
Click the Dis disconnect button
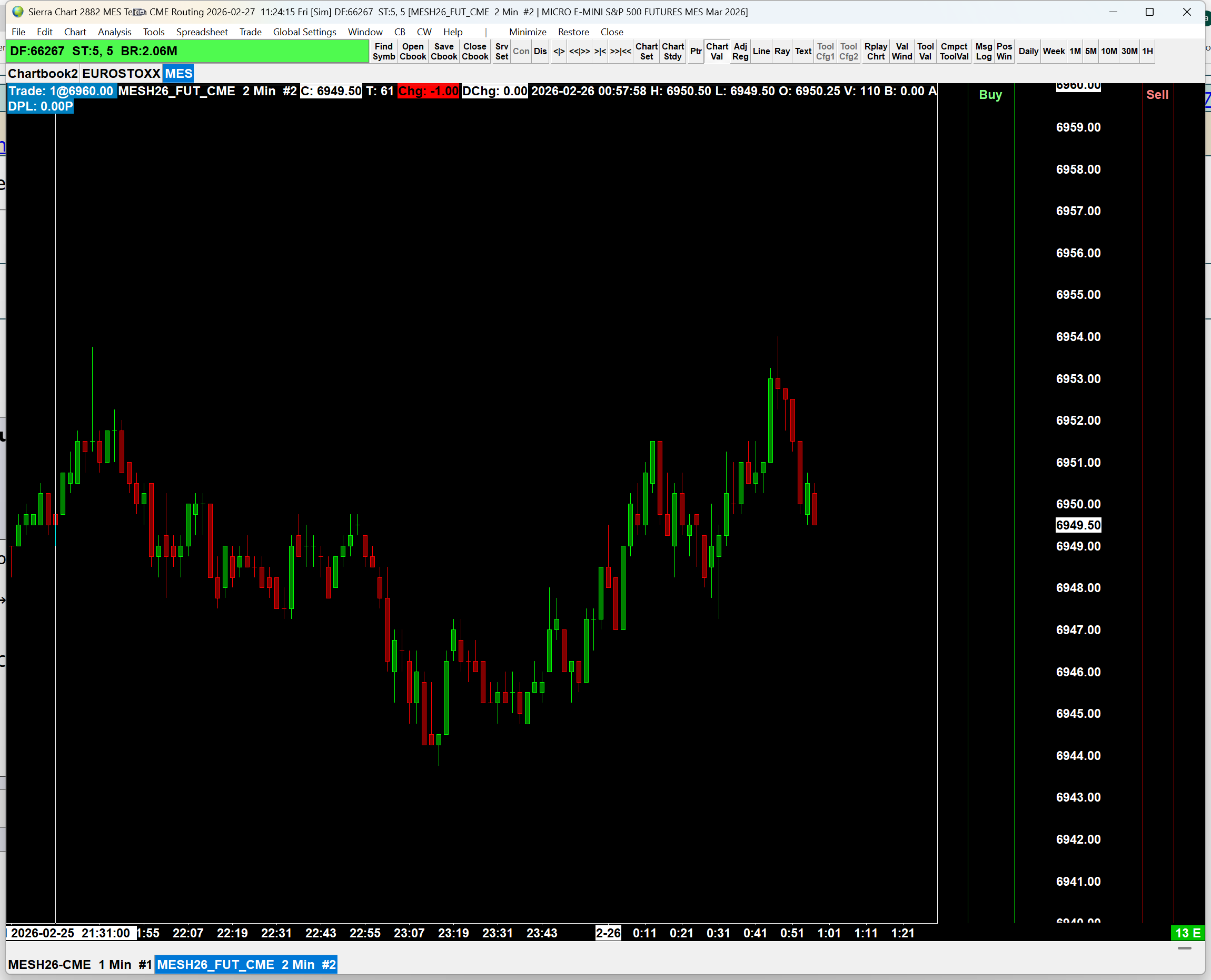[x=540, y=52]
